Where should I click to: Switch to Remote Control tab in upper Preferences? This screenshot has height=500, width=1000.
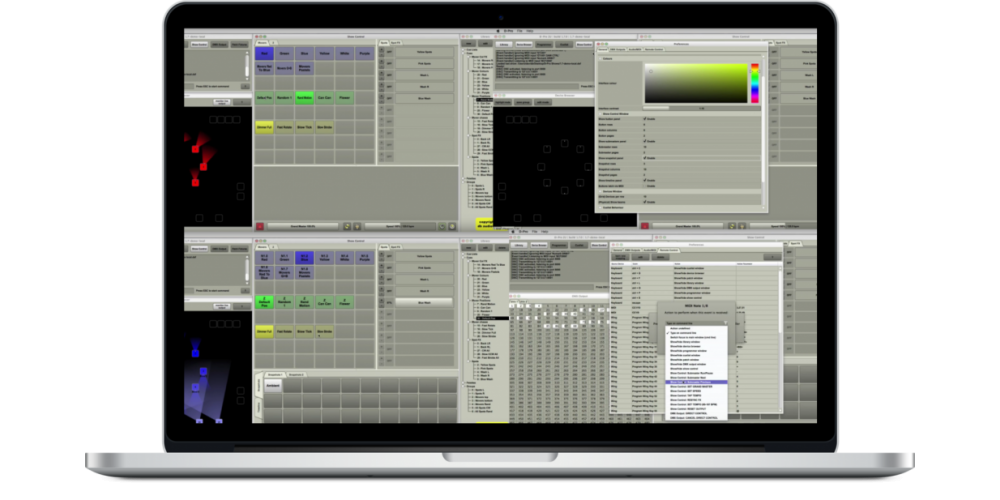[x=654, y=49]
